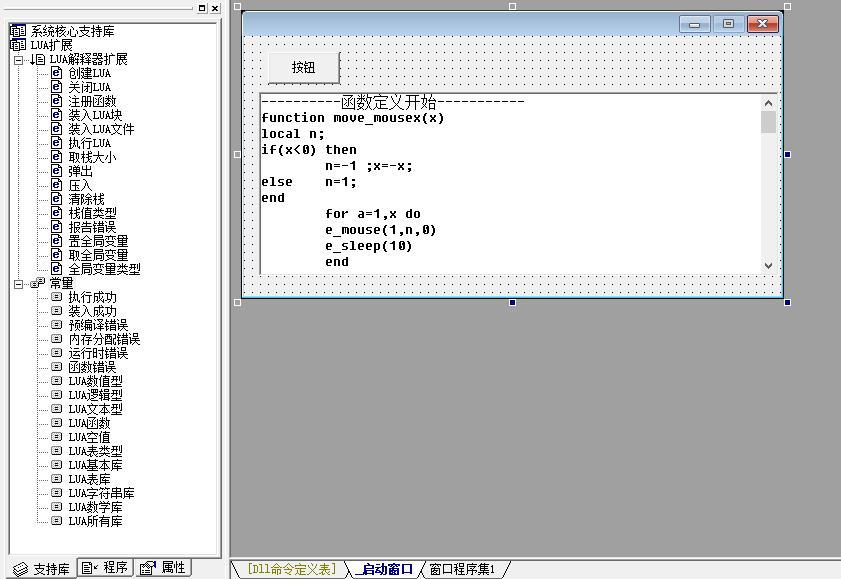Click the 关闭LUA command icon
The height and width of the screenshot is (579, 841).
[x=57, y=86]
